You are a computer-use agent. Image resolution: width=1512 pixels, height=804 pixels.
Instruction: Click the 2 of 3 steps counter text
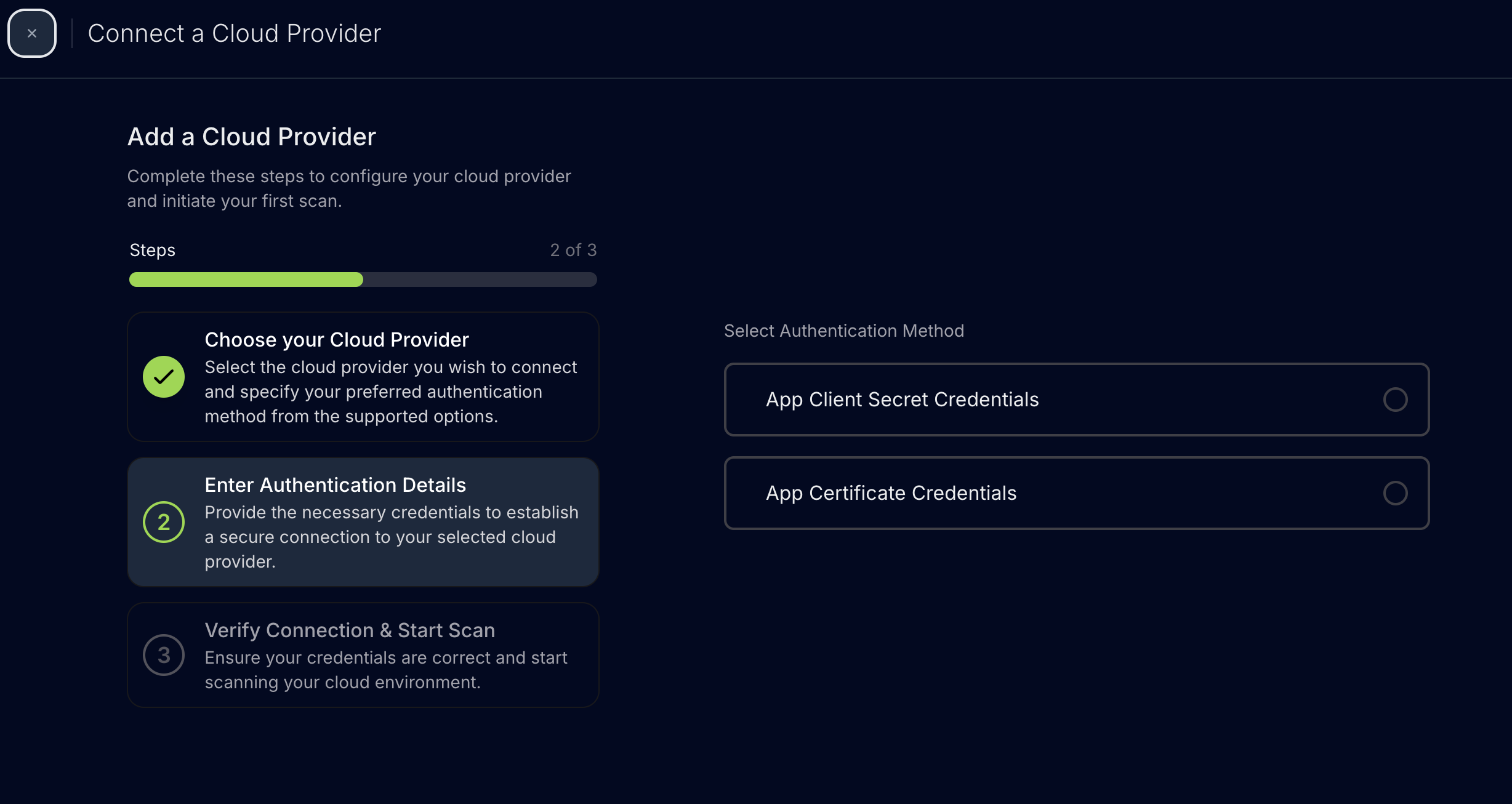pyautogui.click(x=573, y=250)
